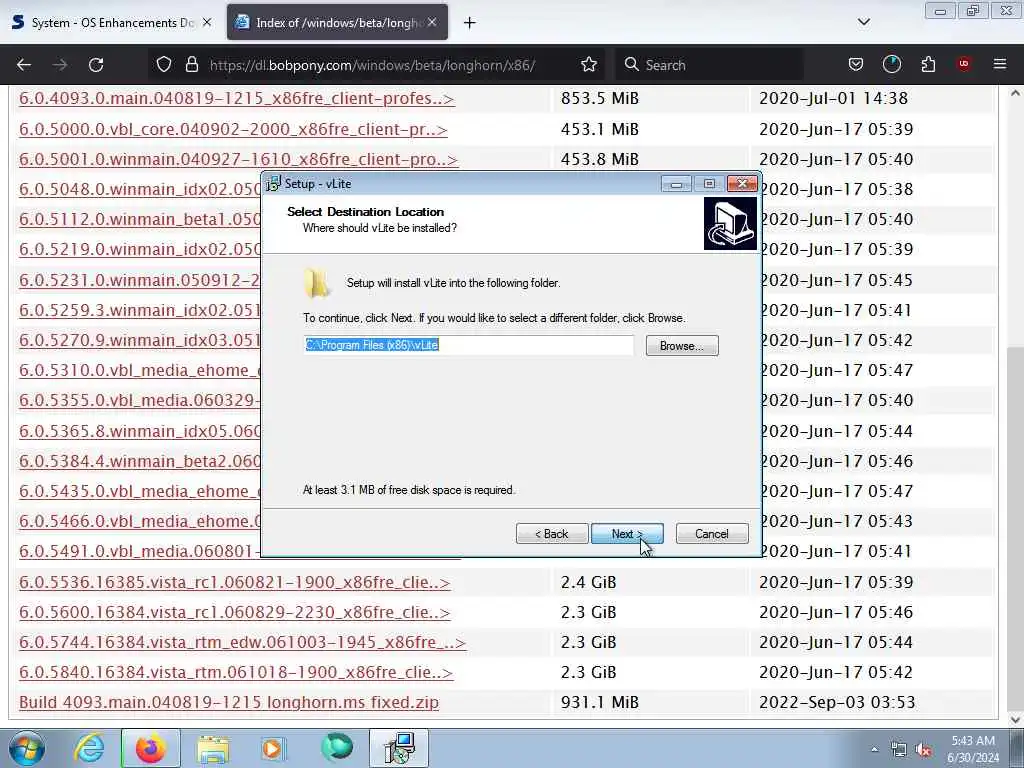This screenshot has height=768, width=1024.
Task: Close the System - OS Enhancements tab
Action: coord(207,22)
